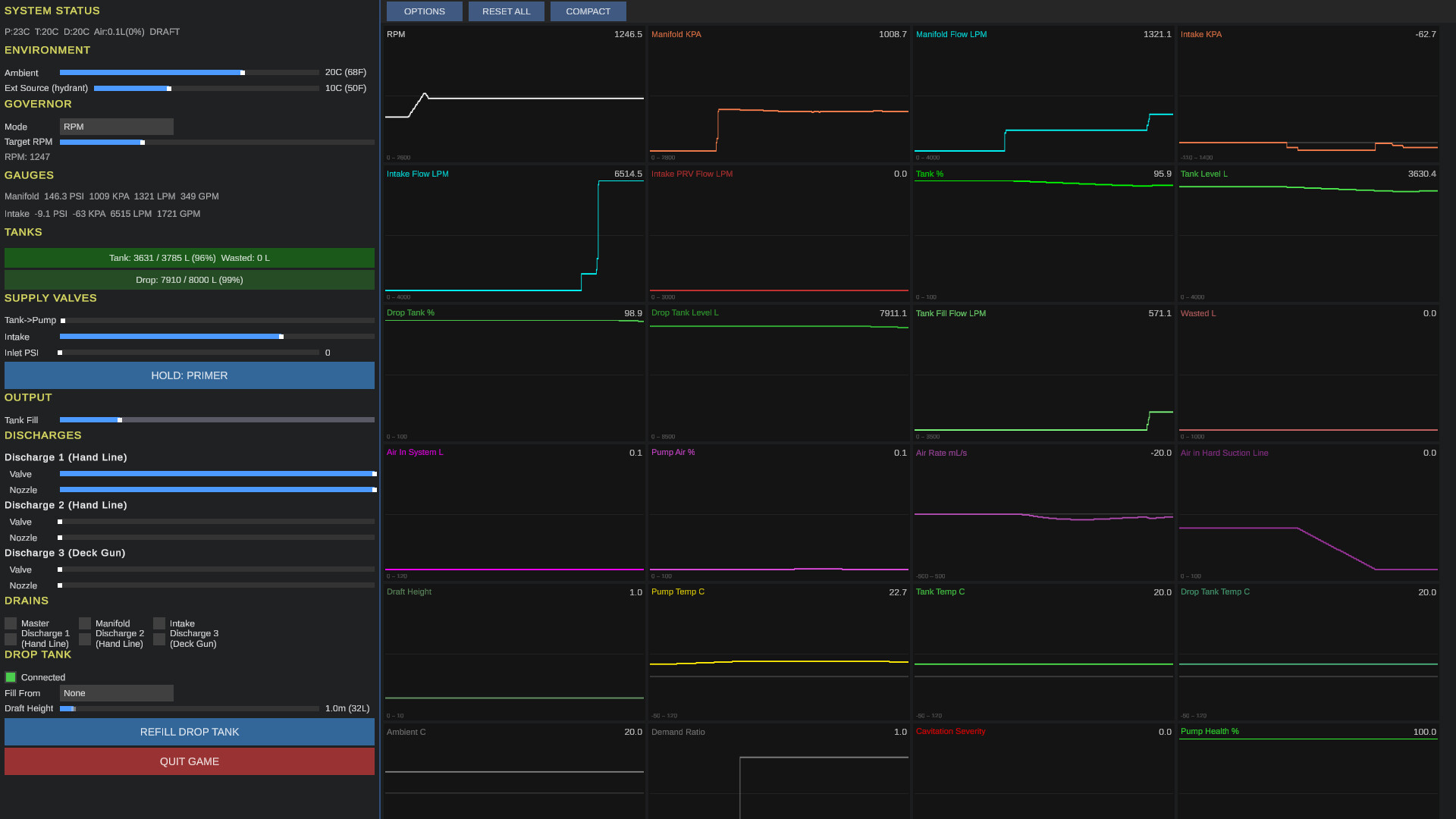Click the OPTIONS menu button
1456x819 pixels.
(x=424, y=11)
